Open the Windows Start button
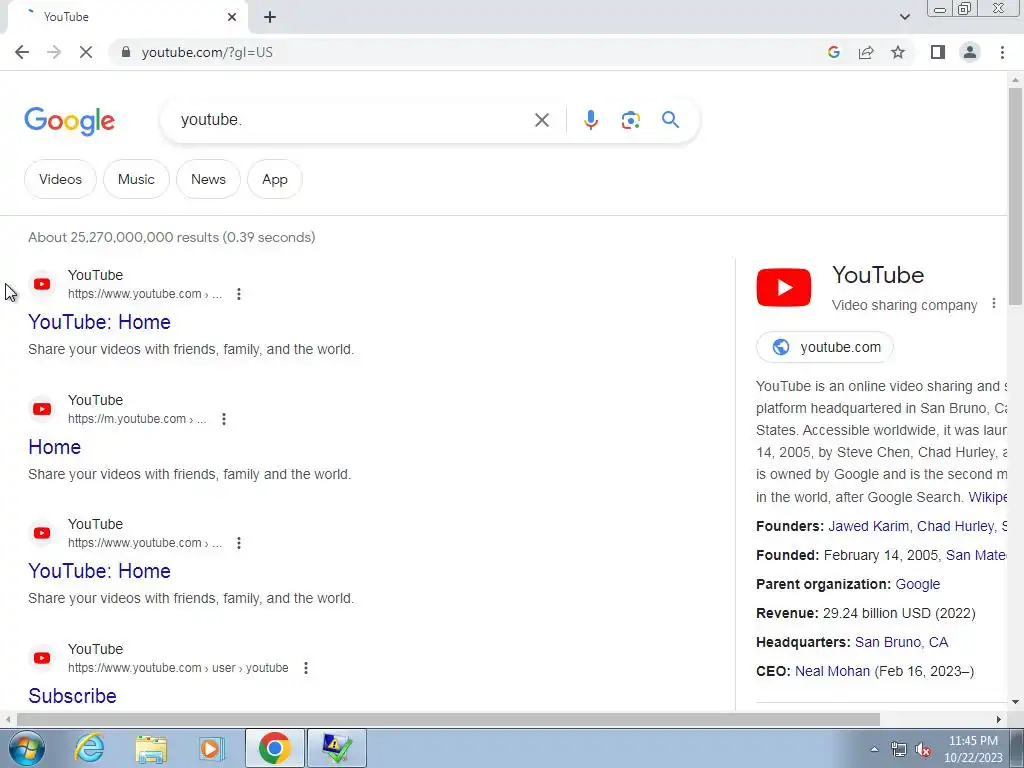 tap(26, 748)
